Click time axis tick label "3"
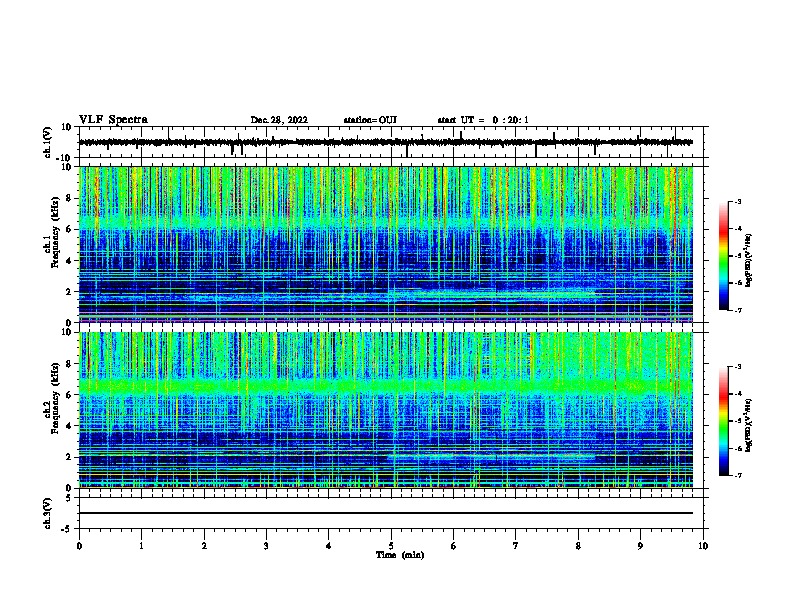 266,545
